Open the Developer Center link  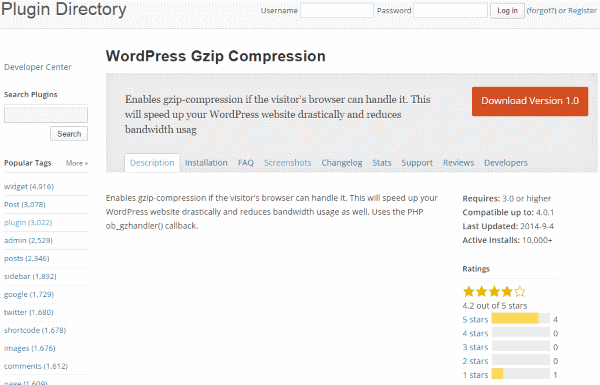point(38,67)
